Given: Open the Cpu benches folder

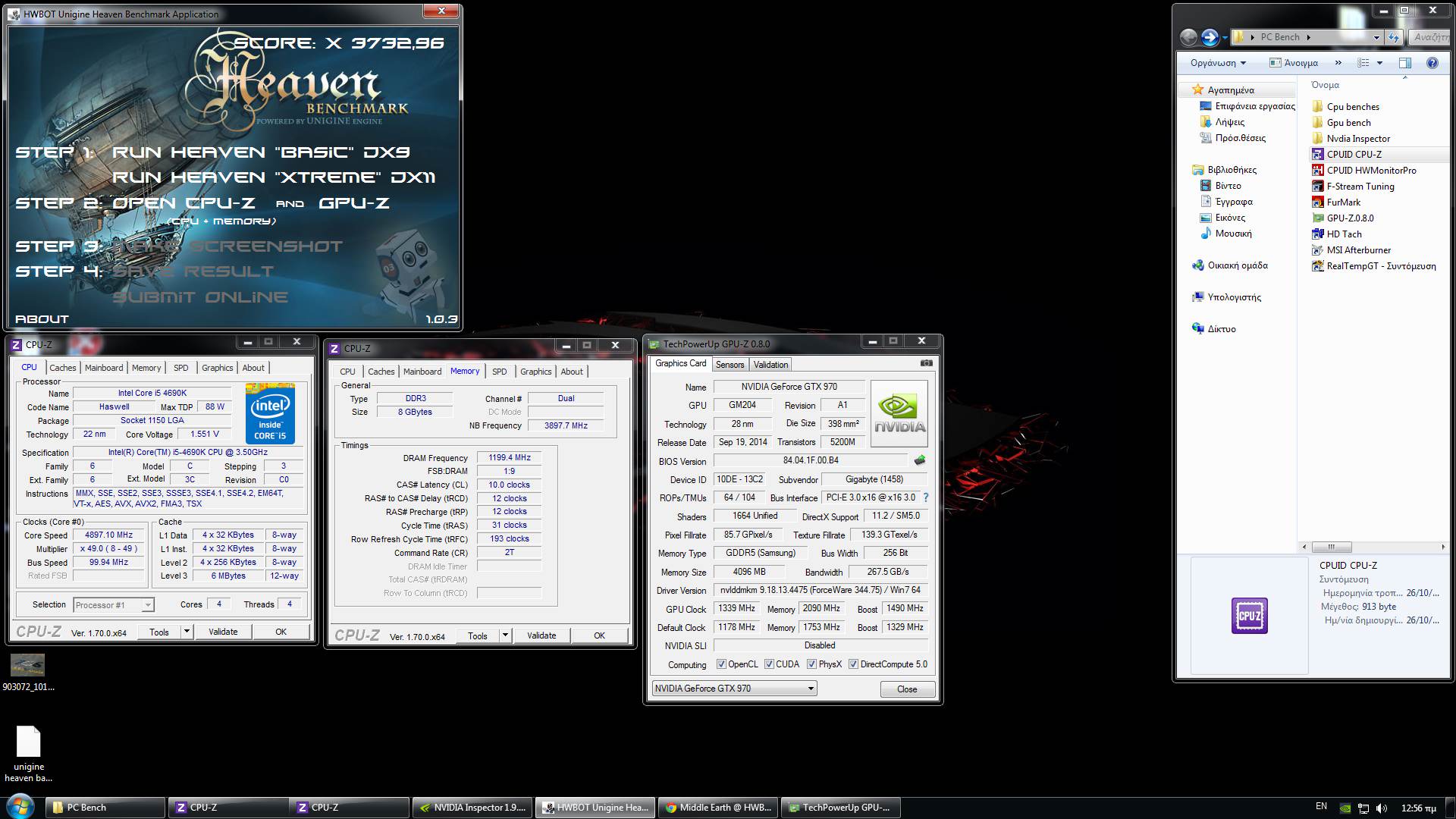Looking at the screenshot, I should tap(1353, 107).
